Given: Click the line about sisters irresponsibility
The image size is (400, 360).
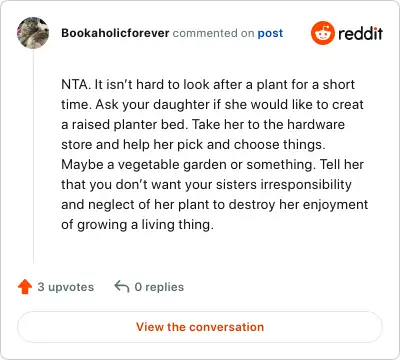Looking at the screenshot, I should point(206,185).
